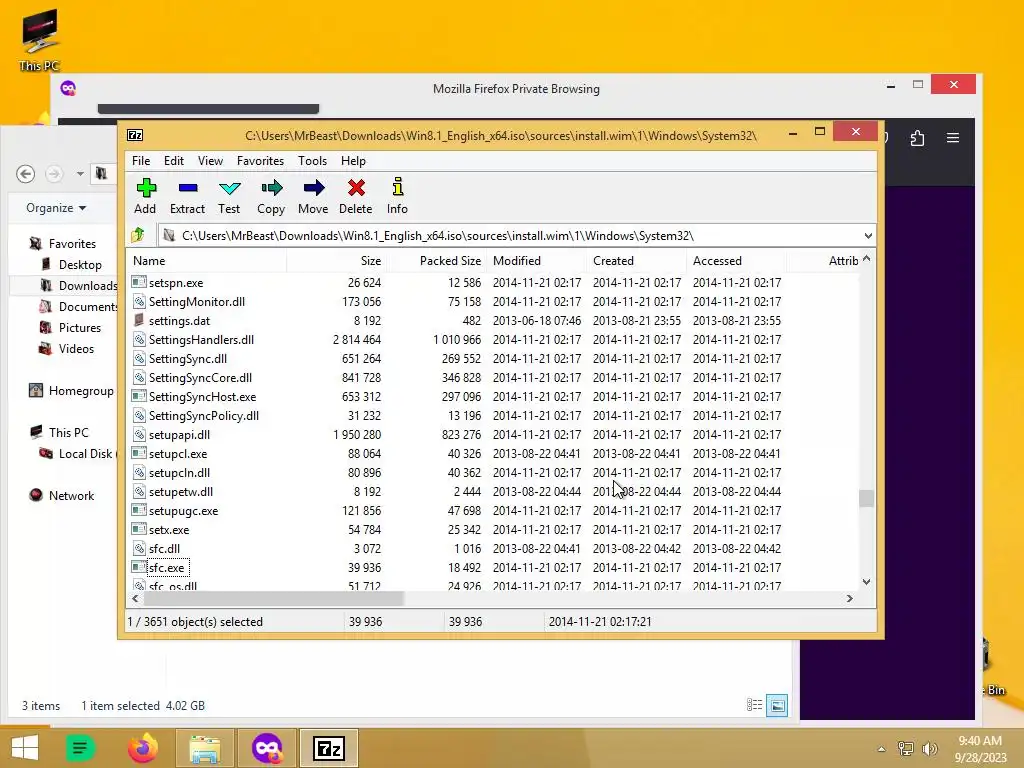Switch to Firefox Private Browsing on the taskbar
The height and width of the screenshot is (768, 1024).
pyautogui.click(x=267, y=748)
